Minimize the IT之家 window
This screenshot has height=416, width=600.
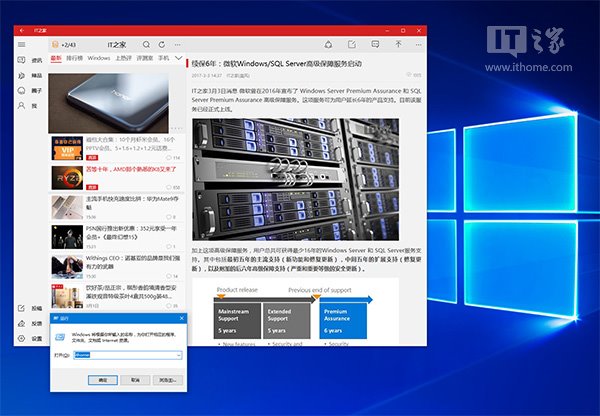(x=388, y=30)
